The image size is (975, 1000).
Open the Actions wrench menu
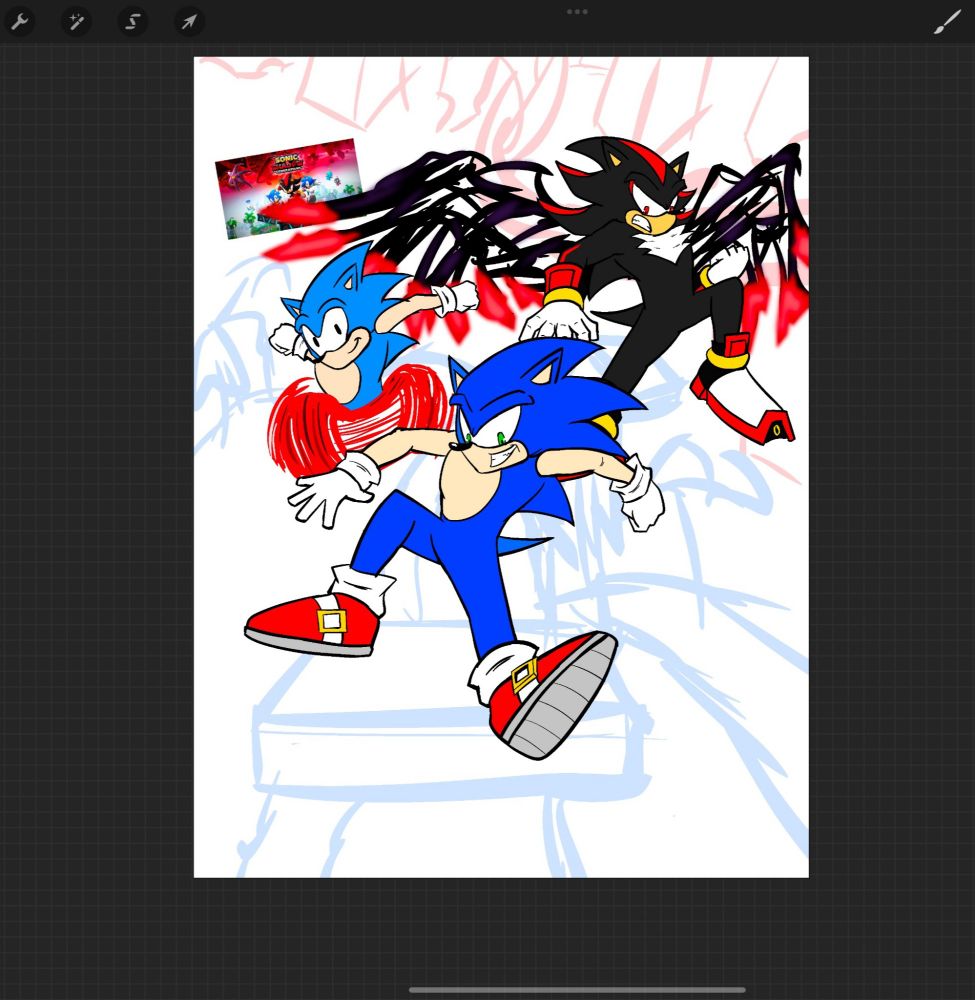pyautogui.click(x=20, y=22)
